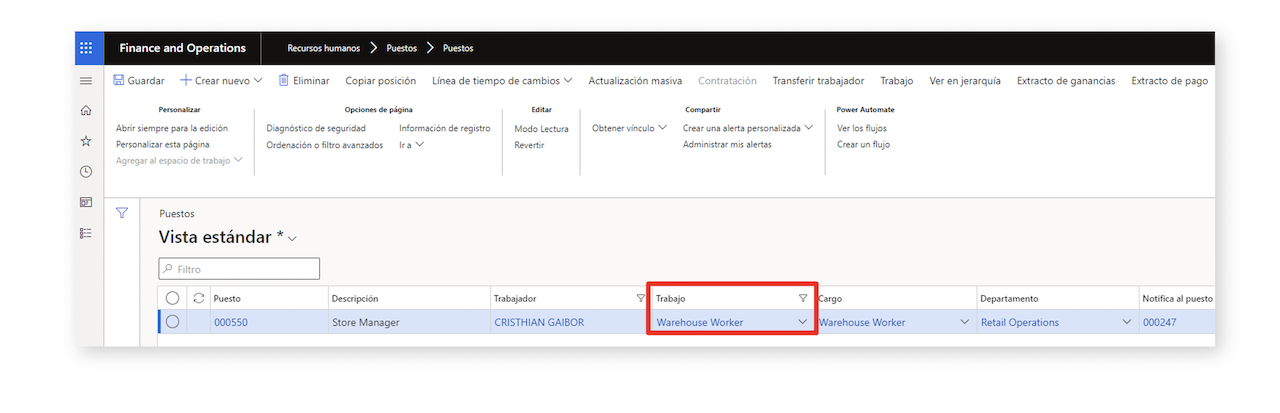The height and width of the screenshot is (413, 1280).
Task: Open Workspaces icon in sidebar
Action: [x=86, y=202]
